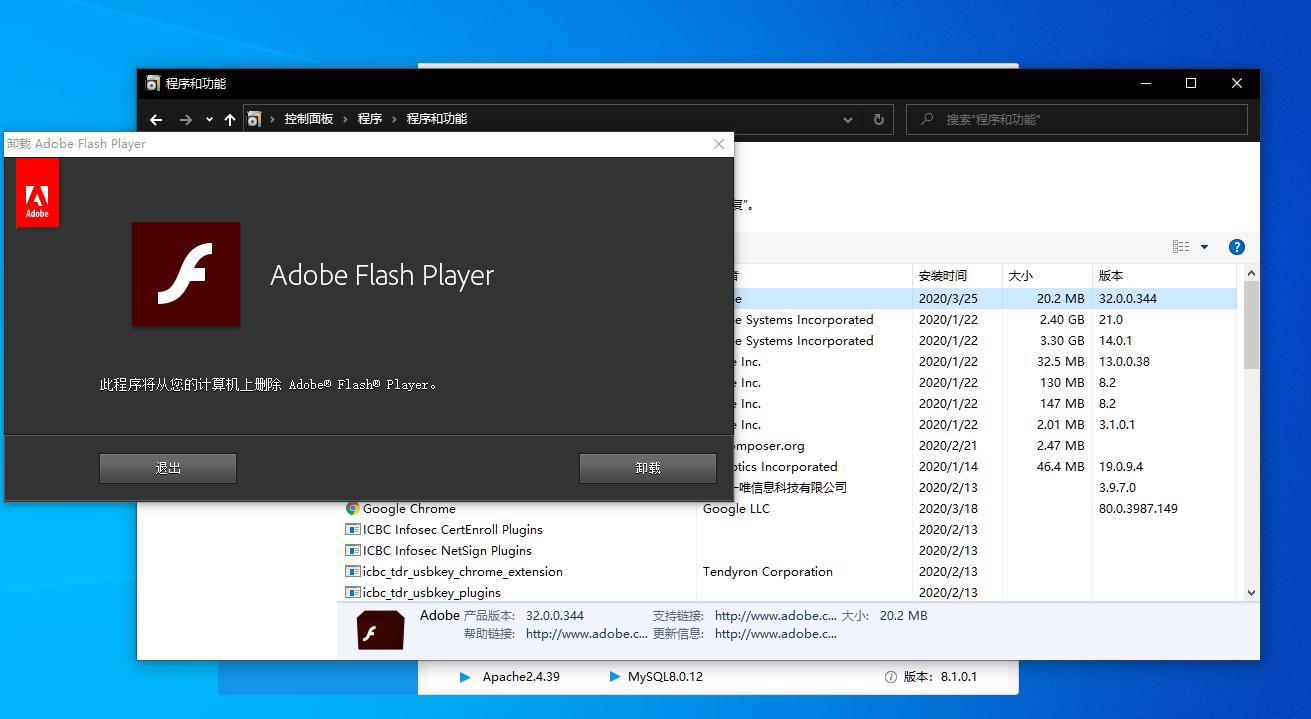
Task: Click version 32.0.0.344 in selected row
Action: [1128, 299]
